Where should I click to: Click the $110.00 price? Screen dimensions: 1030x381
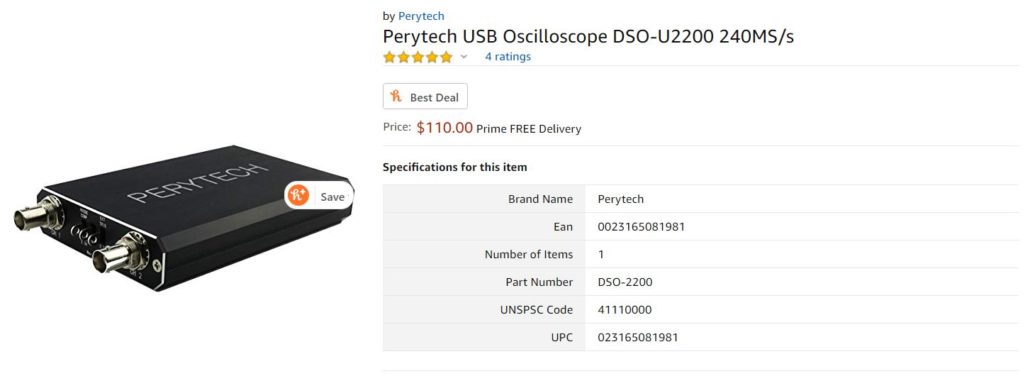point(445,128)
